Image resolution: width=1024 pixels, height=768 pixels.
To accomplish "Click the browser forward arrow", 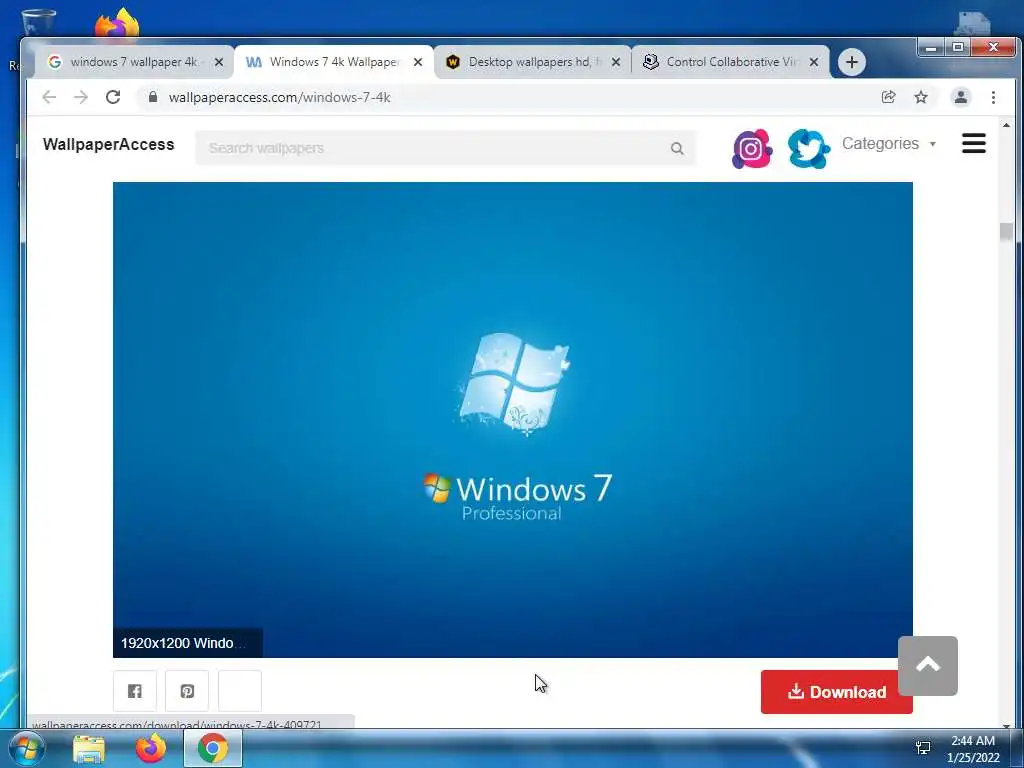I will pos(81,97).
